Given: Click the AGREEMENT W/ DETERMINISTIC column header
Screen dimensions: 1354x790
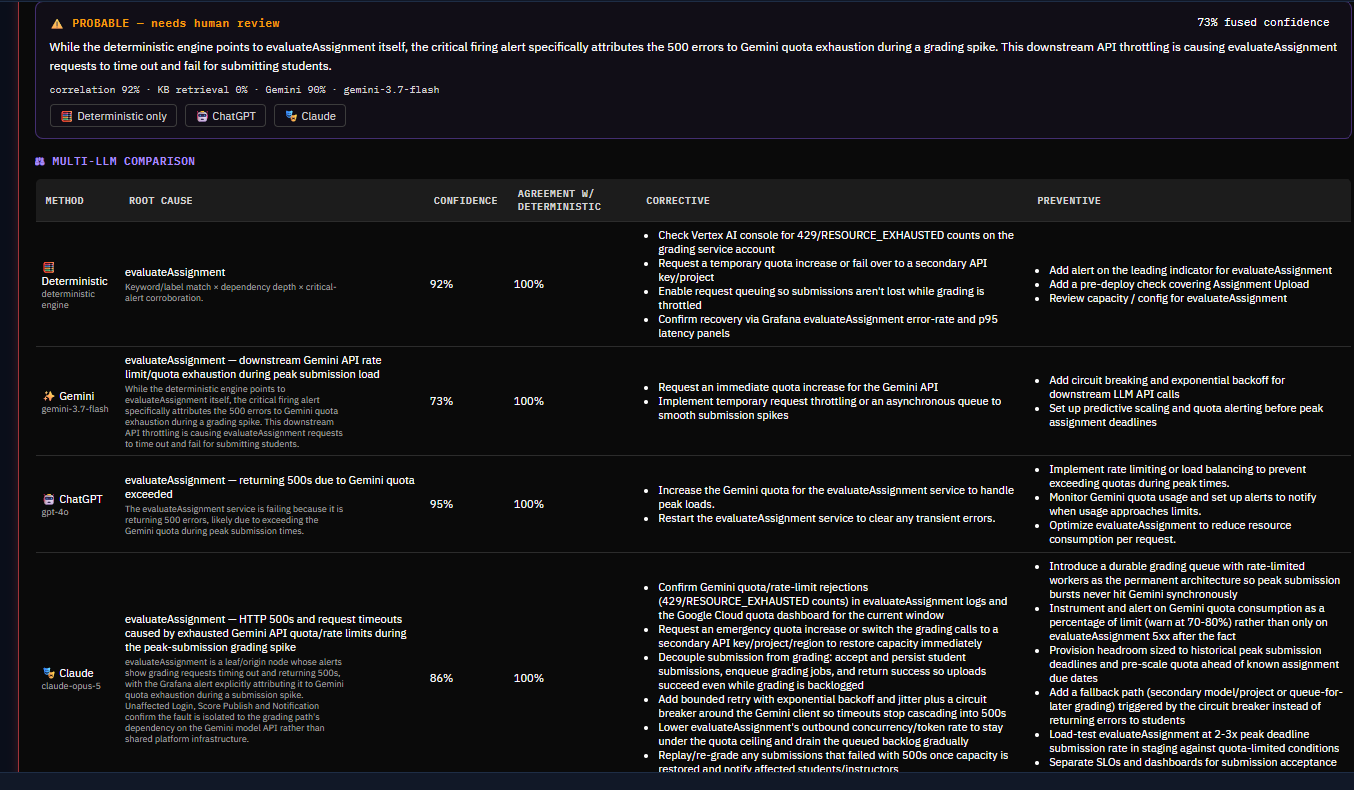Looking at the screenshot, I should 559,200.
